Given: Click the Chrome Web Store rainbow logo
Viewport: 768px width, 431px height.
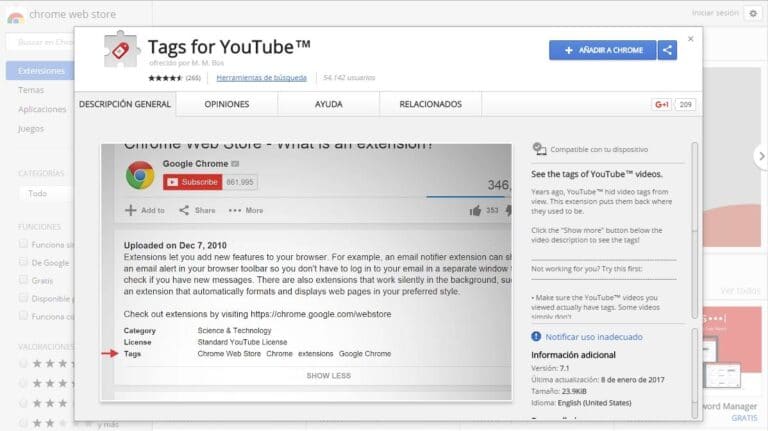Looking at the screenshot, I should (14, 14).
